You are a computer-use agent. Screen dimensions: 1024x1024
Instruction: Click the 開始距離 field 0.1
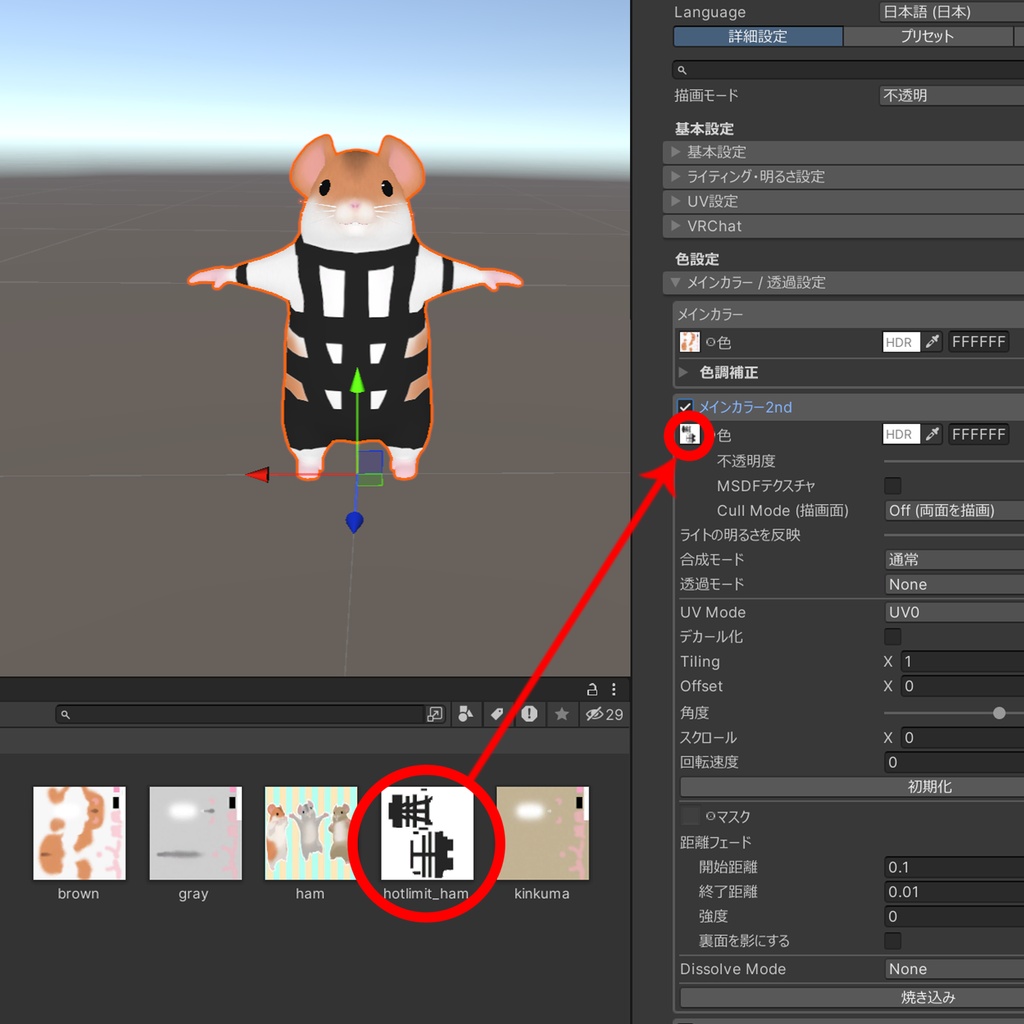pos(954,867)
